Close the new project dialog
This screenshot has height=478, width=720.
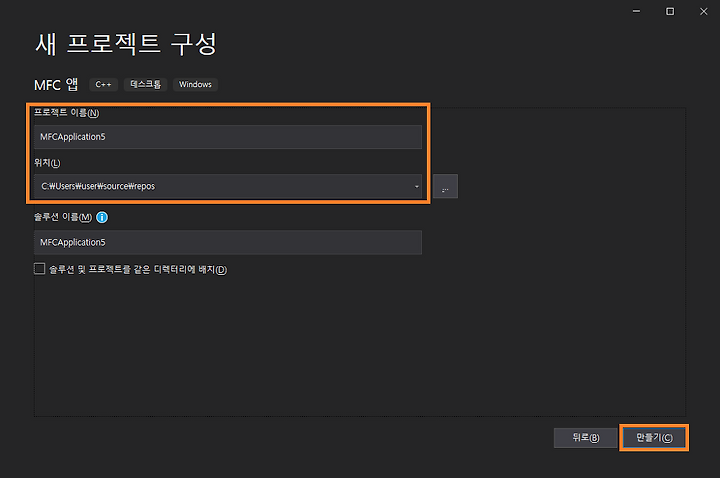coord(703,11)
